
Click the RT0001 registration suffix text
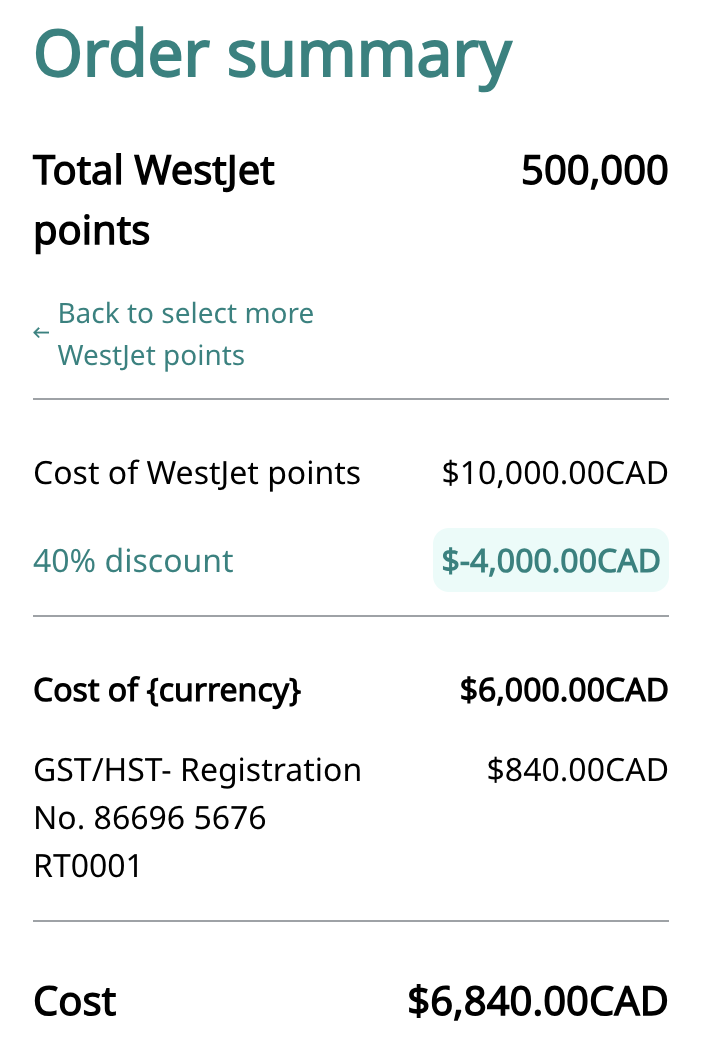click(x=87, y=866)
